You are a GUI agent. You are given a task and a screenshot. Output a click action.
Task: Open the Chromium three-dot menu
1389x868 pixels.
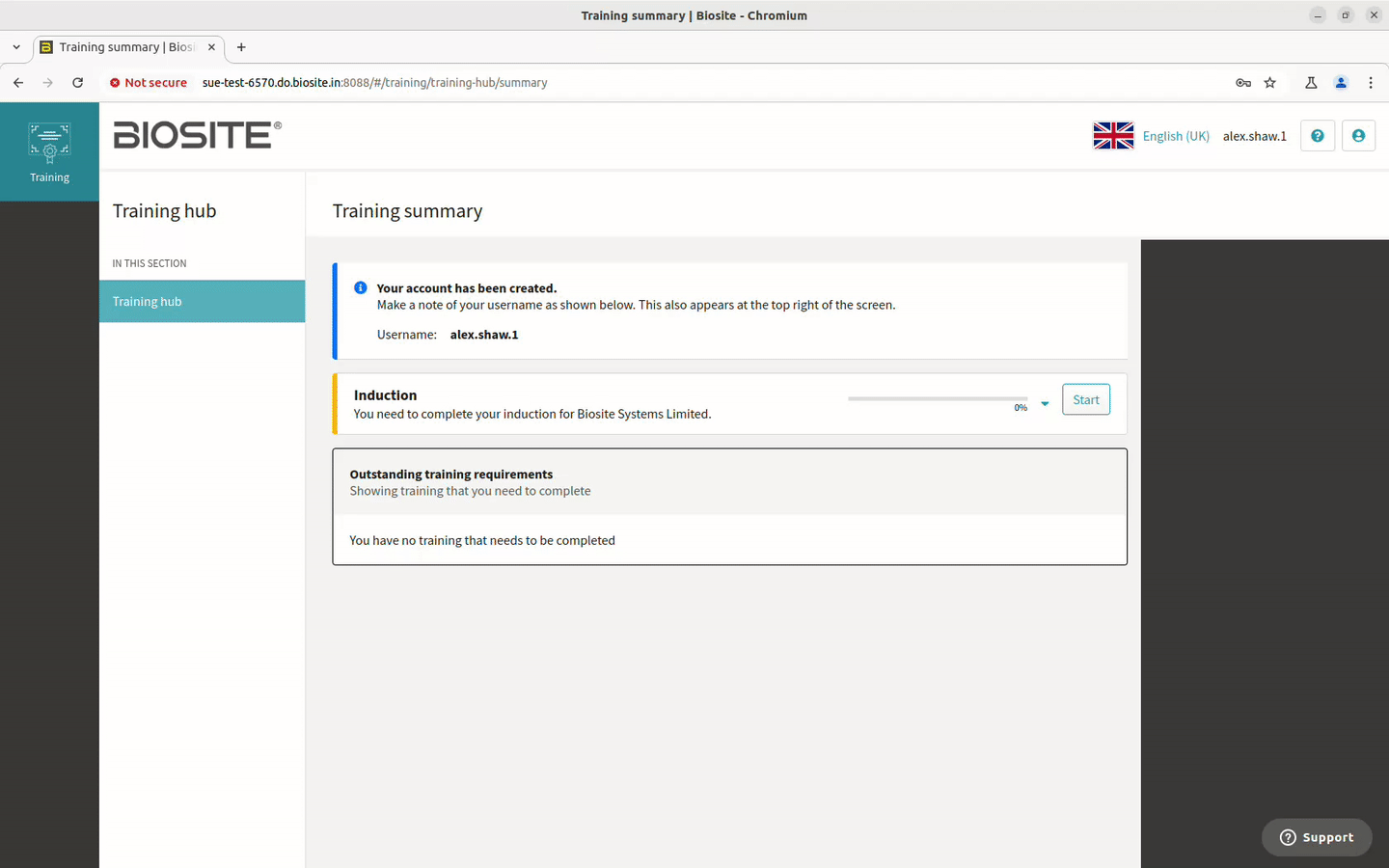pyautogui.click(x=1370, y=83)
